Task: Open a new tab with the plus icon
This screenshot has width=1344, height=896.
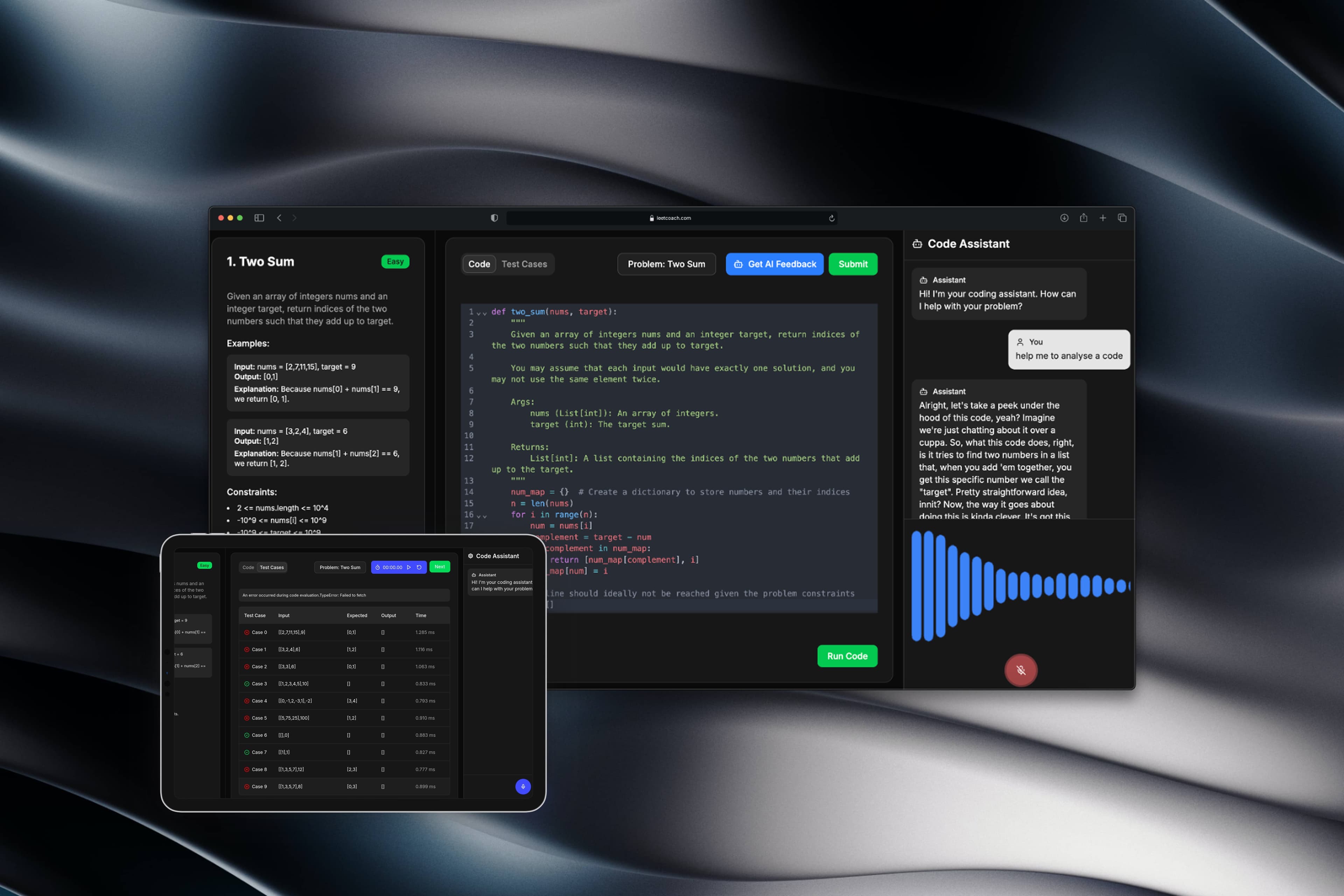Action: [x=1103, y=218]
